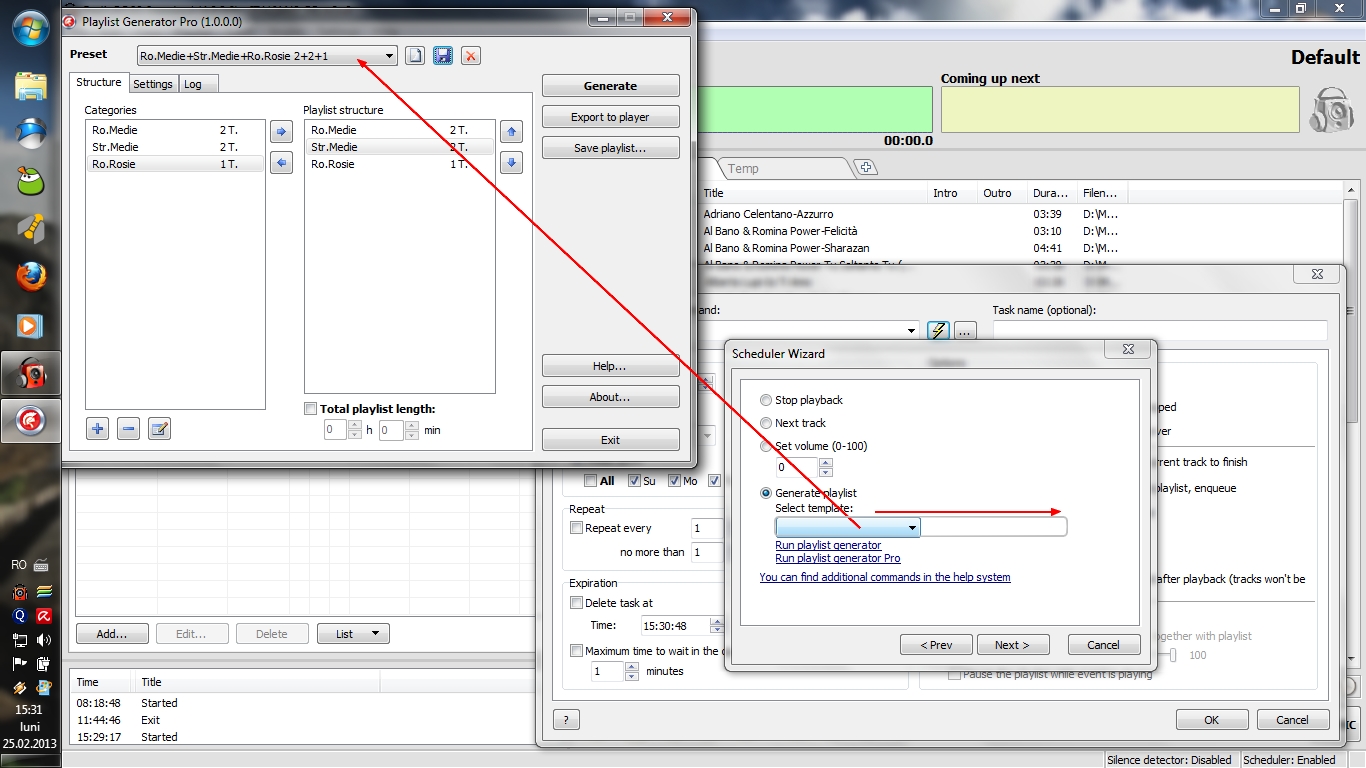Viewport: 1366px width, 768px height.
Task: Open the List dropdown button
Action: tap(353, 634)
